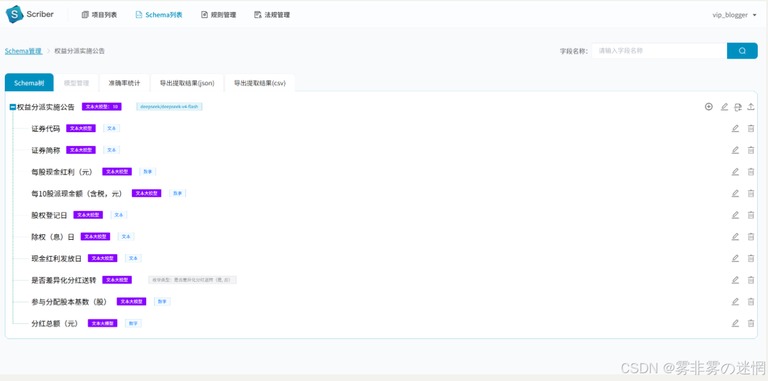Edit the 是否差异化分红送转 field
This screenshot has height=381, width=768.
click(735, 280)
